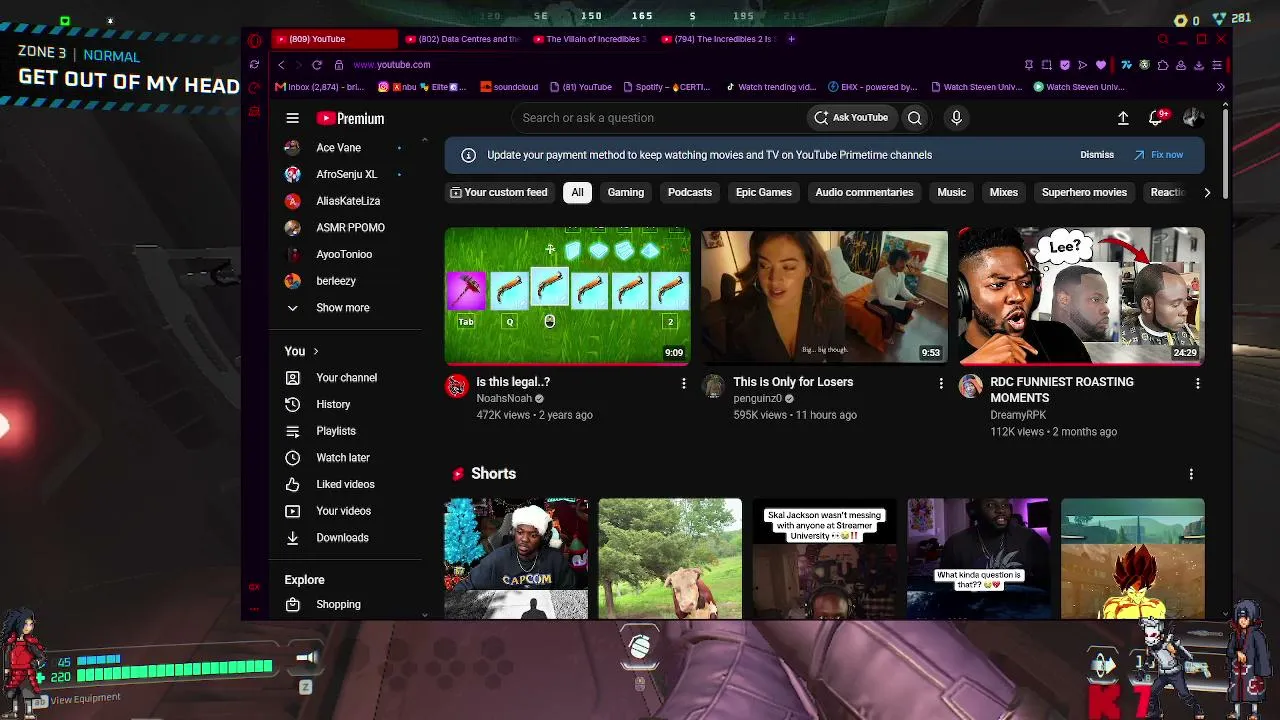
Task: Click the DreamyRPK channel avatar
Action: pyautogui.click(x=970, y=386)
